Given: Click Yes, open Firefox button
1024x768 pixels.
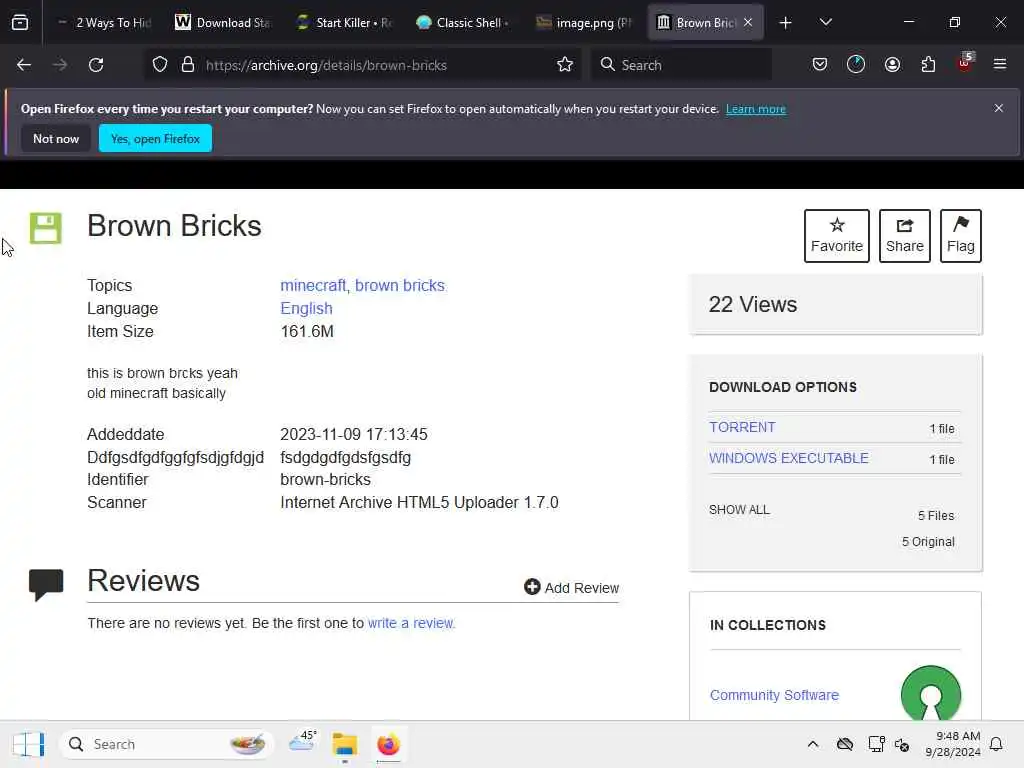Looking at the screenshot, I should coord(155,138).
